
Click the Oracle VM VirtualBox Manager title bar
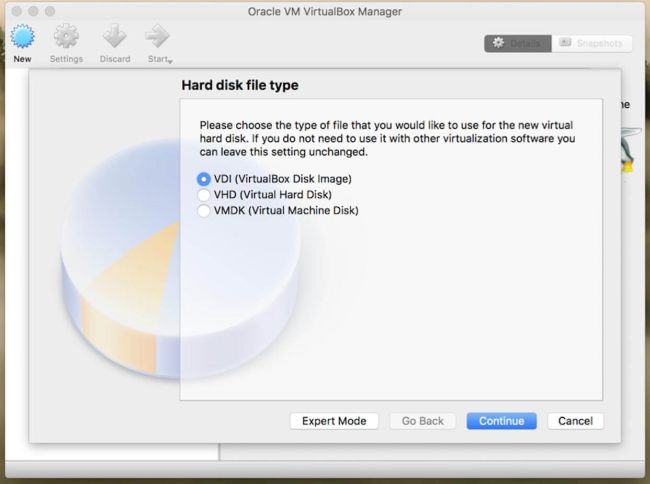tap(324, 11)
